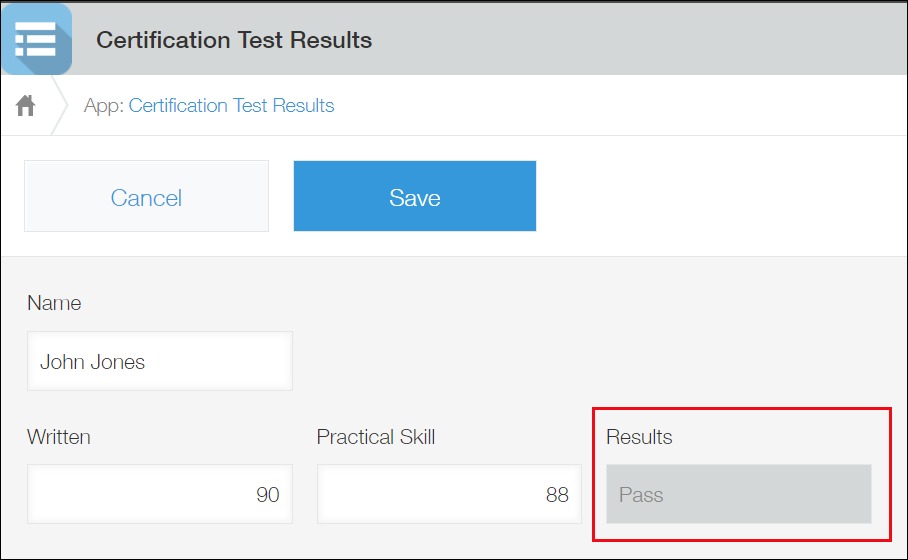
Task: Save the record with Save button
Action: click(x=414, y=197)
